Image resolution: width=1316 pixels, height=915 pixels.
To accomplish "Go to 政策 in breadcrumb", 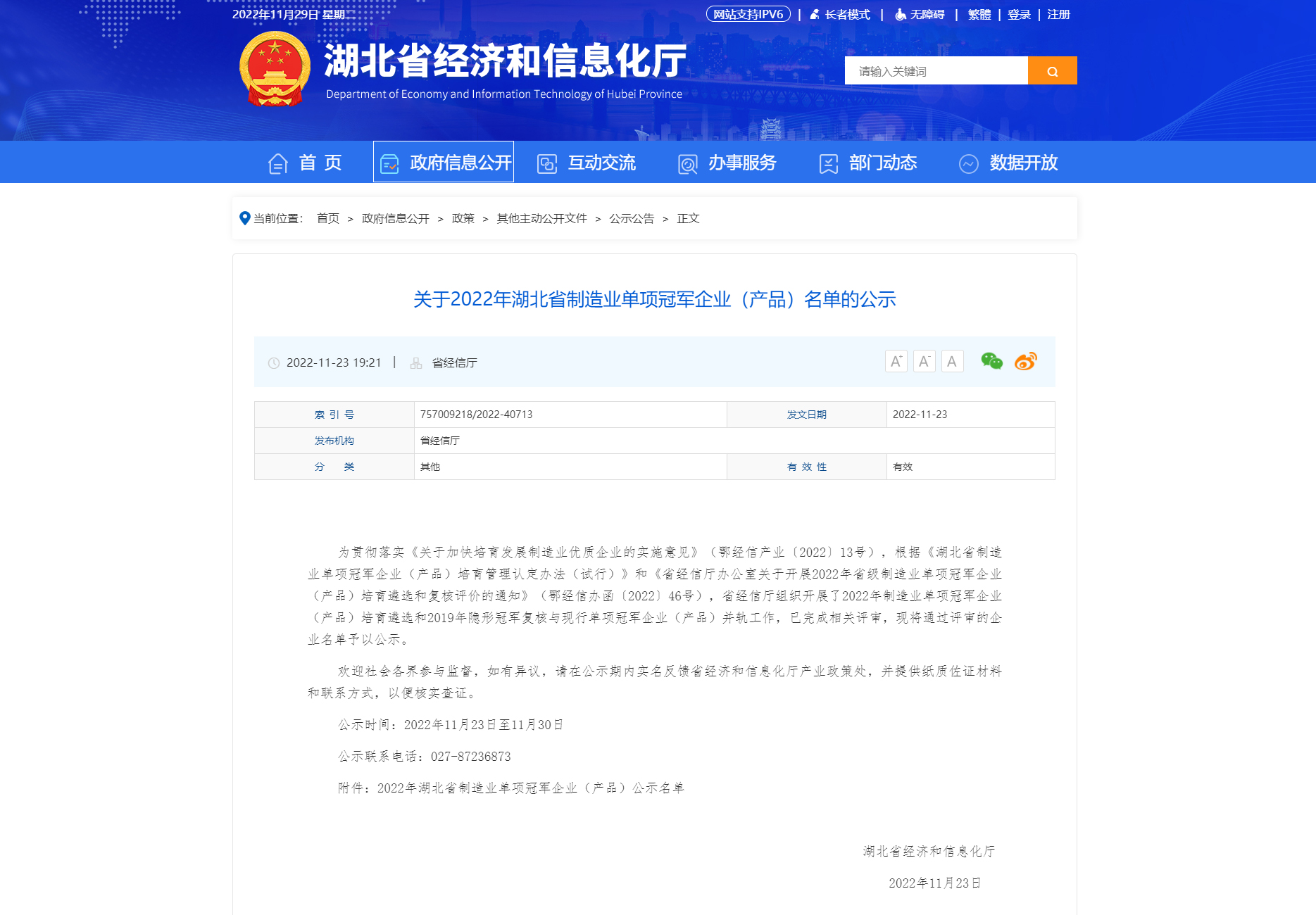I will 463,218.
